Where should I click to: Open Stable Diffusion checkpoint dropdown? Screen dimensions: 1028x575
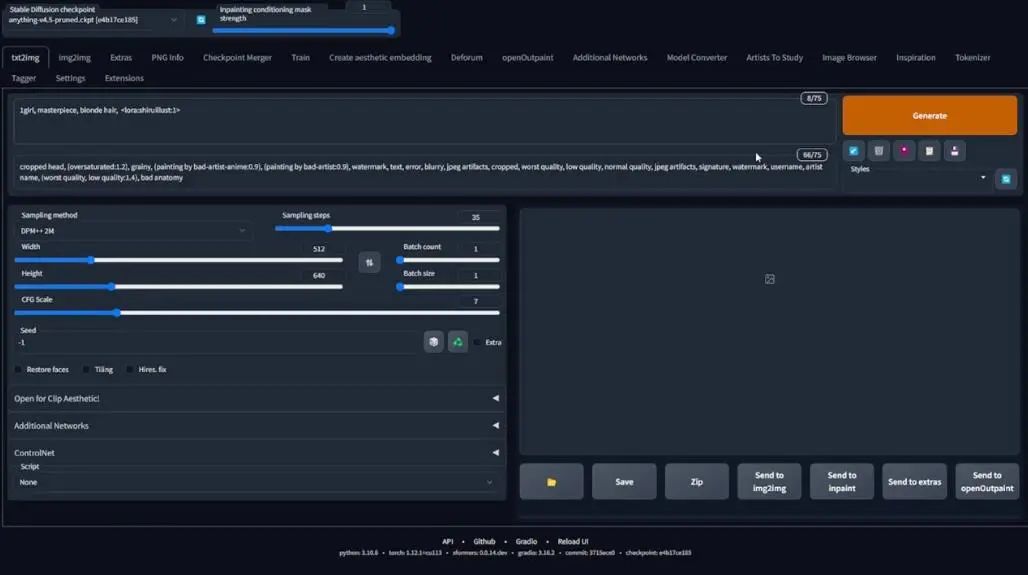coord(93,20)
